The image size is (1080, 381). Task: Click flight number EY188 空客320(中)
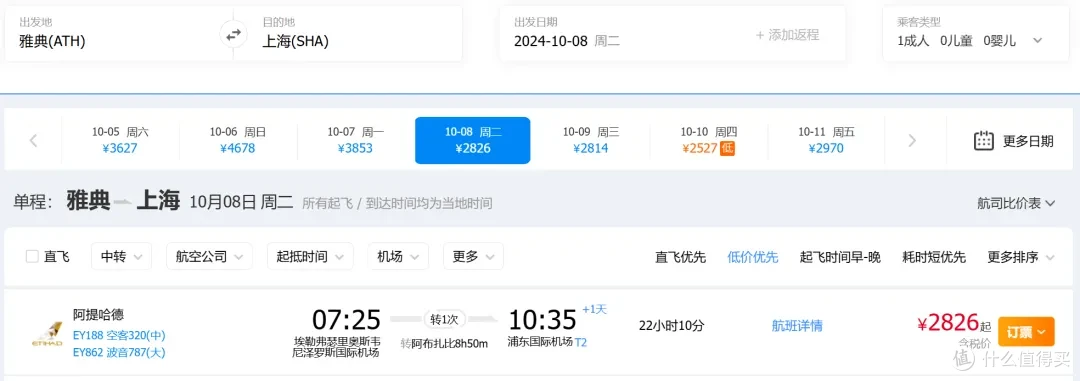tap(119, 336)
